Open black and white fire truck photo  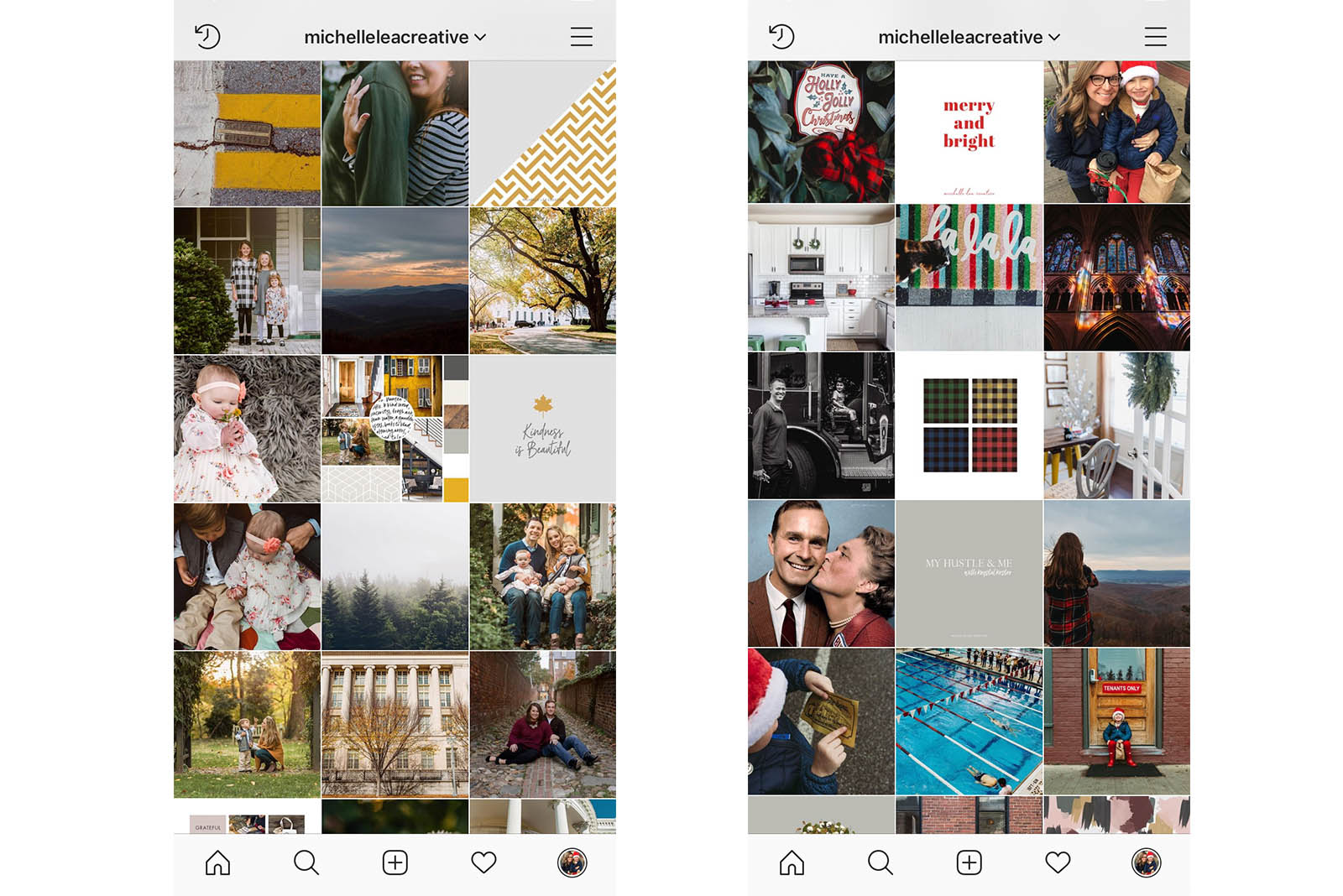[821, 425]
